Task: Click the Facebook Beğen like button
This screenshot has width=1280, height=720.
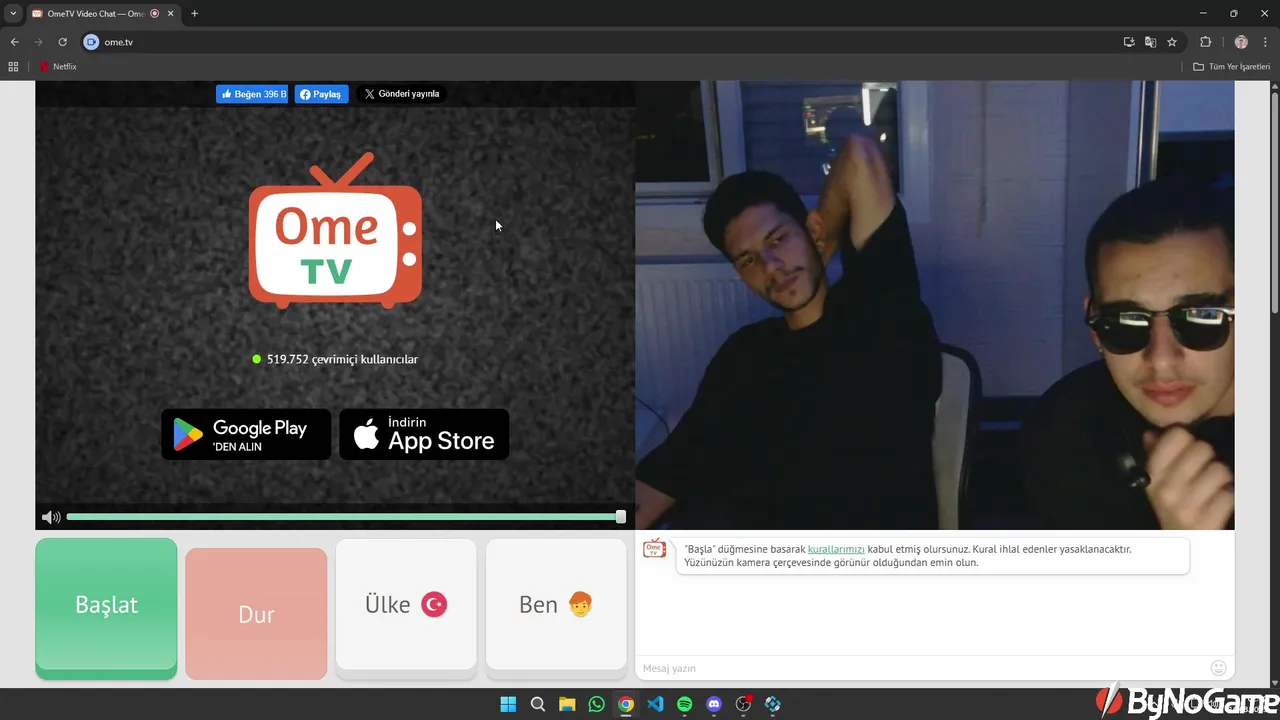Action: point(252,94)
